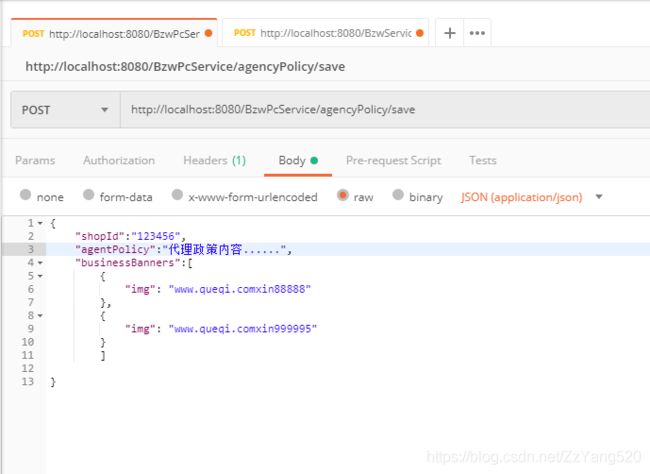
Task: Open the Tests tab
Action: coord(483,160)
